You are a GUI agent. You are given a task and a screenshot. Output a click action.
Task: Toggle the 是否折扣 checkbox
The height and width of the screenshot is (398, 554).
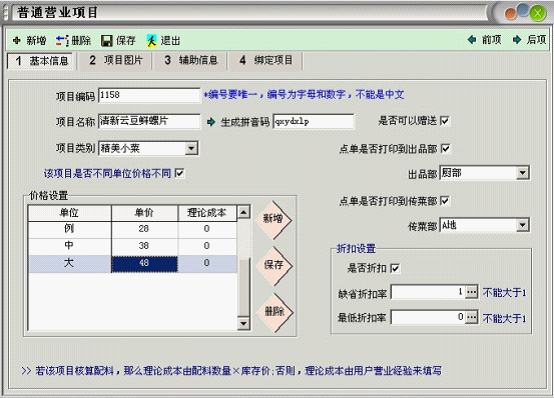395,268
